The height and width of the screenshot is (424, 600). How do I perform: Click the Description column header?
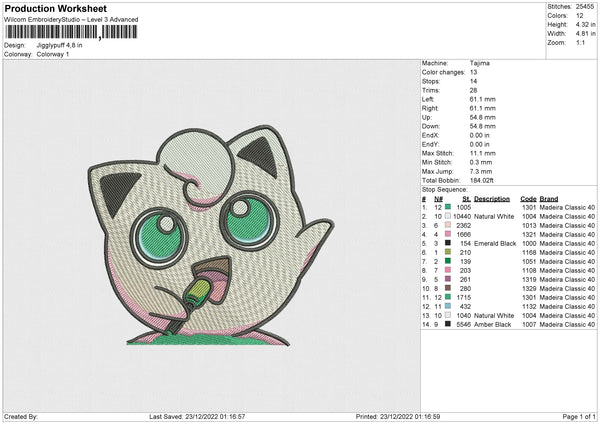pyautogui.click(x=492, y=199)
